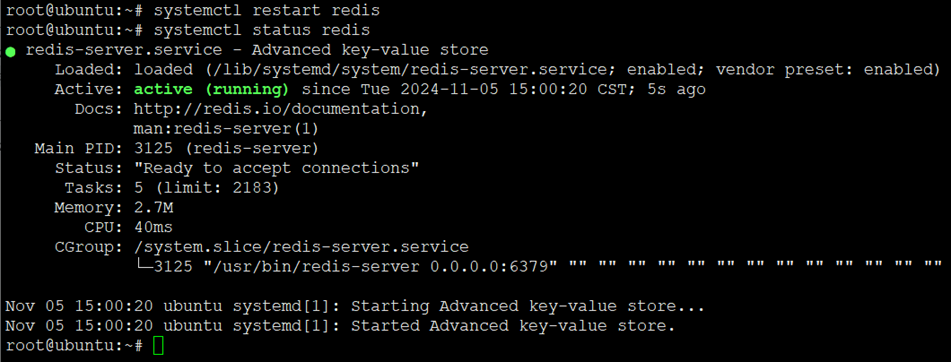Click the /system.slice/redis-server.service cgroup path
The image size is (951, 362).
301,247
